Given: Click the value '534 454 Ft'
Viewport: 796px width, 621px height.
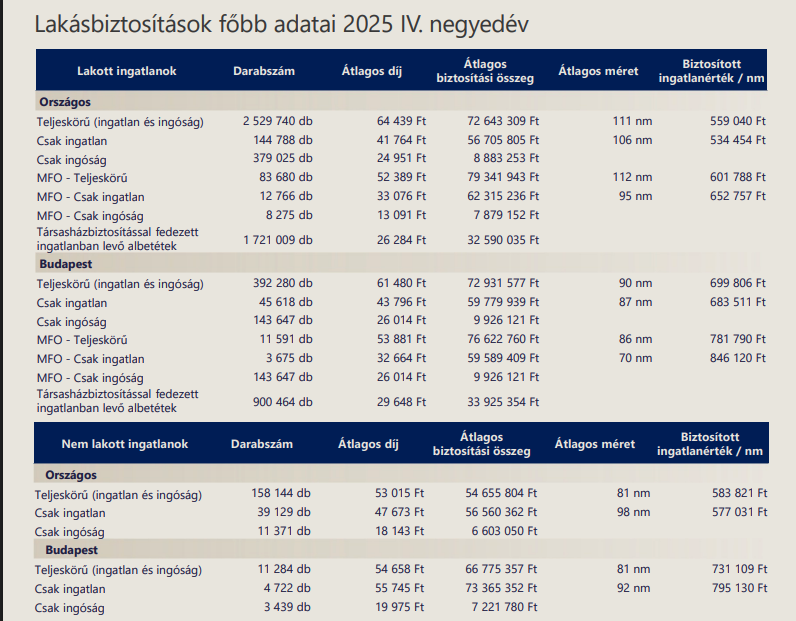Looking at the screenshot, I should coord(738,140).
